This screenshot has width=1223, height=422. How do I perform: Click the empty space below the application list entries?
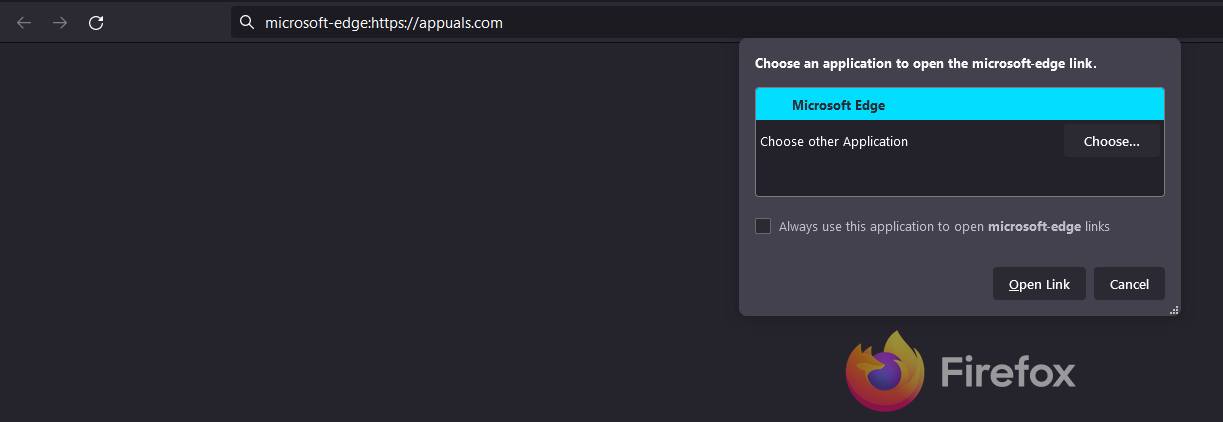point(959,178)
